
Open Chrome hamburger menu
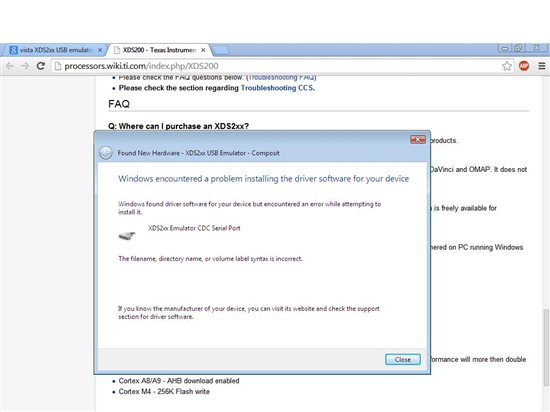tap(542, 66)
